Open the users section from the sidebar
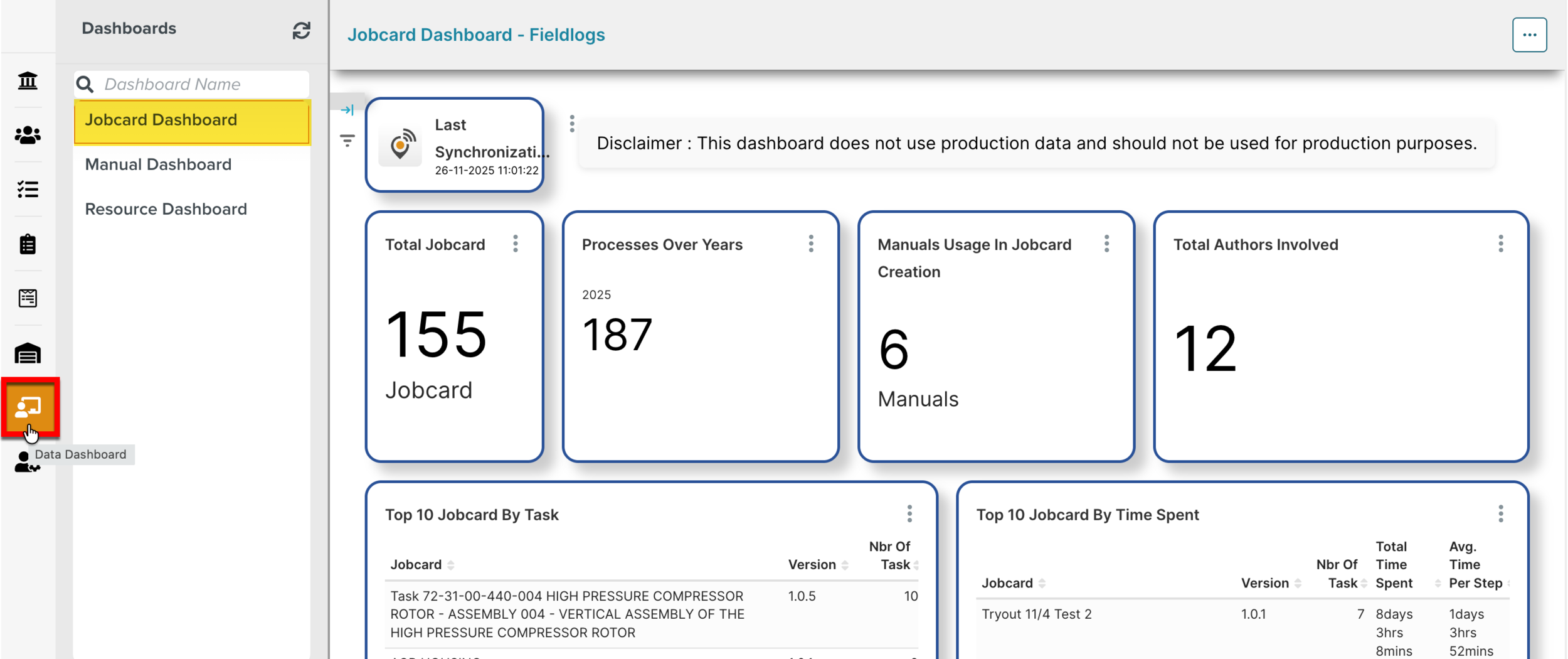Screen dimensions: 1568x659 [x=27, y=135]
